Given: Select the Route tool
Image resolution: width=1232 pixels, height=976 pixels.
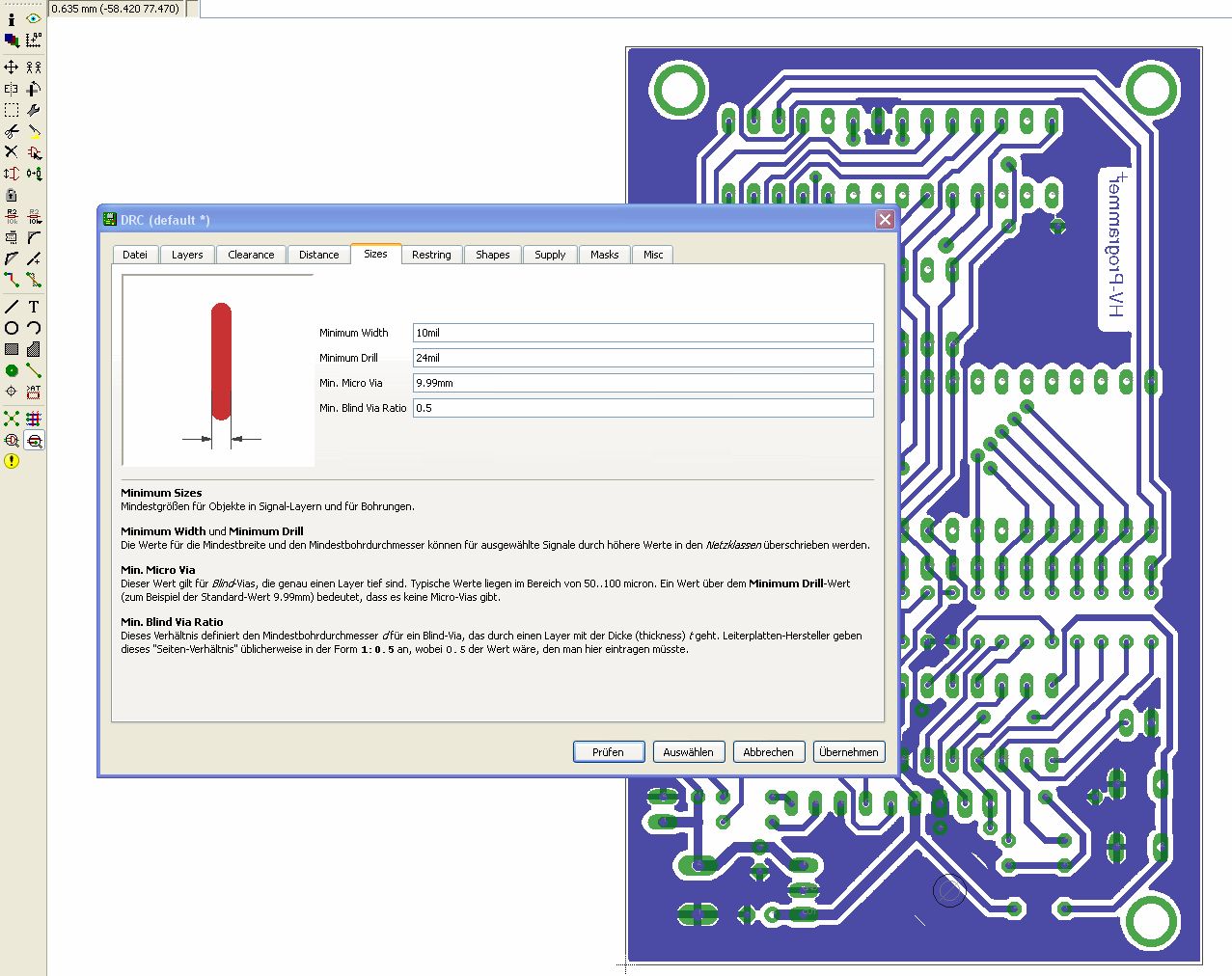Looking at the screenshot, I should 12,280.
